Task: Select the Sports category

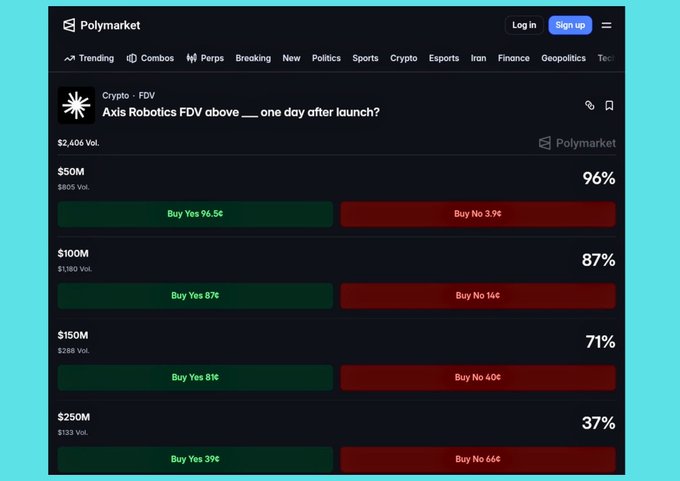Action: click(365, 58)
